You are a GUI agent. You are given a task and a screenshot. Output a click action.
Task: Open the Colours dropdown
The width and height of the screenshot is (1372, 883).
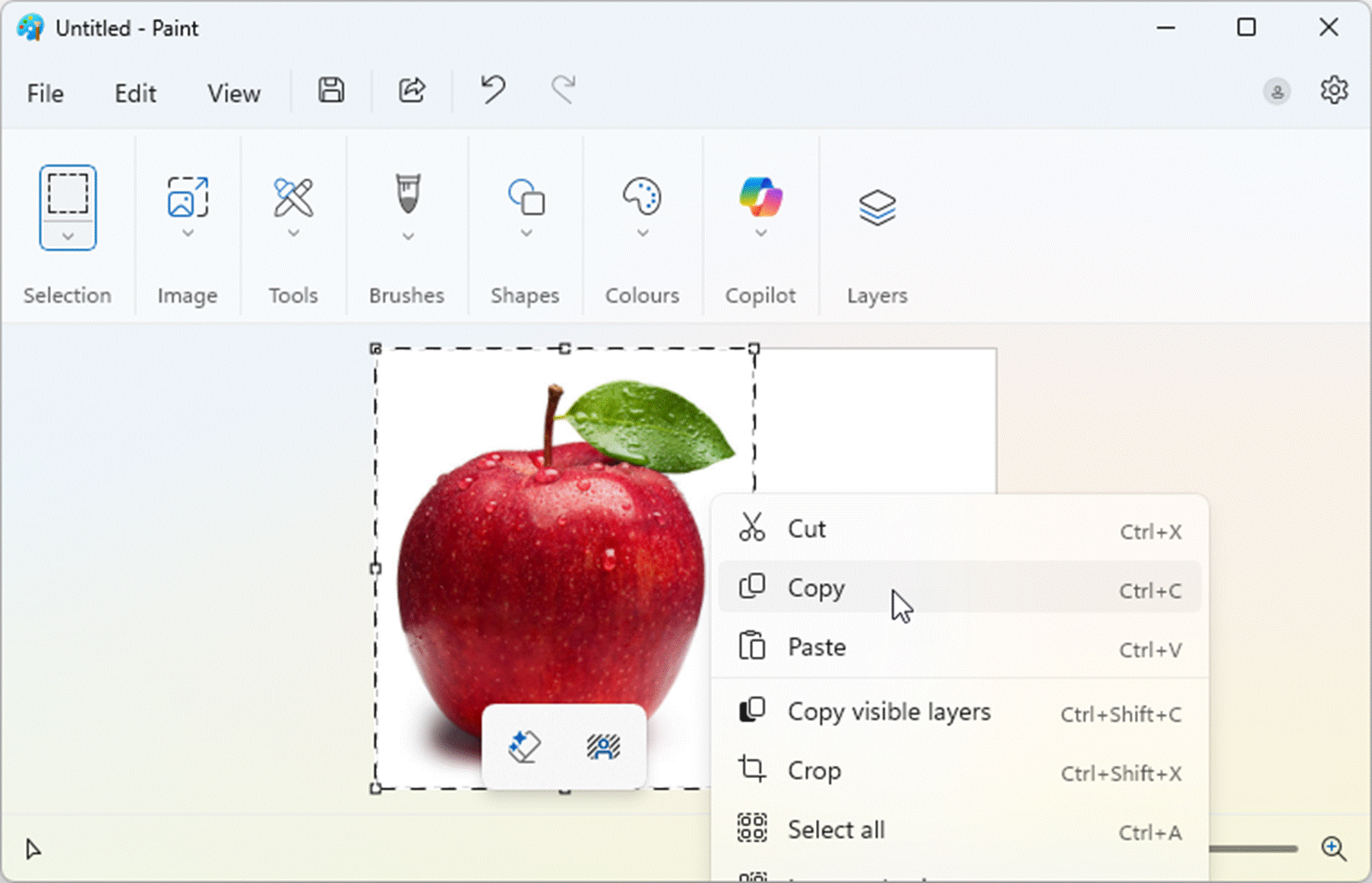click(x=642, y=234)
